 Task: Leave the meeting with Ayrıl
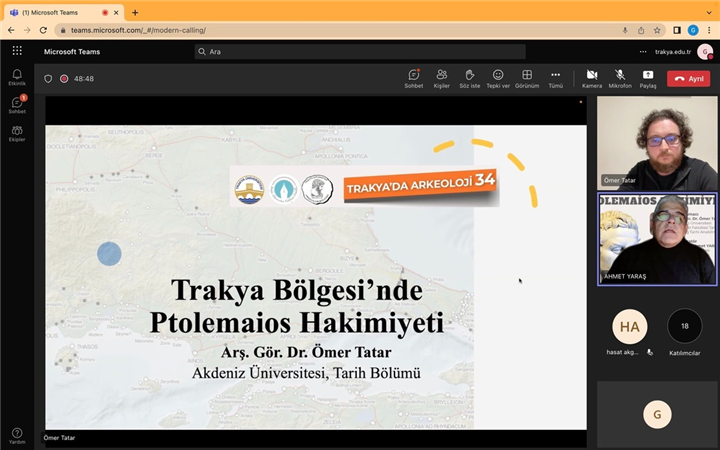tap(689, 79)
